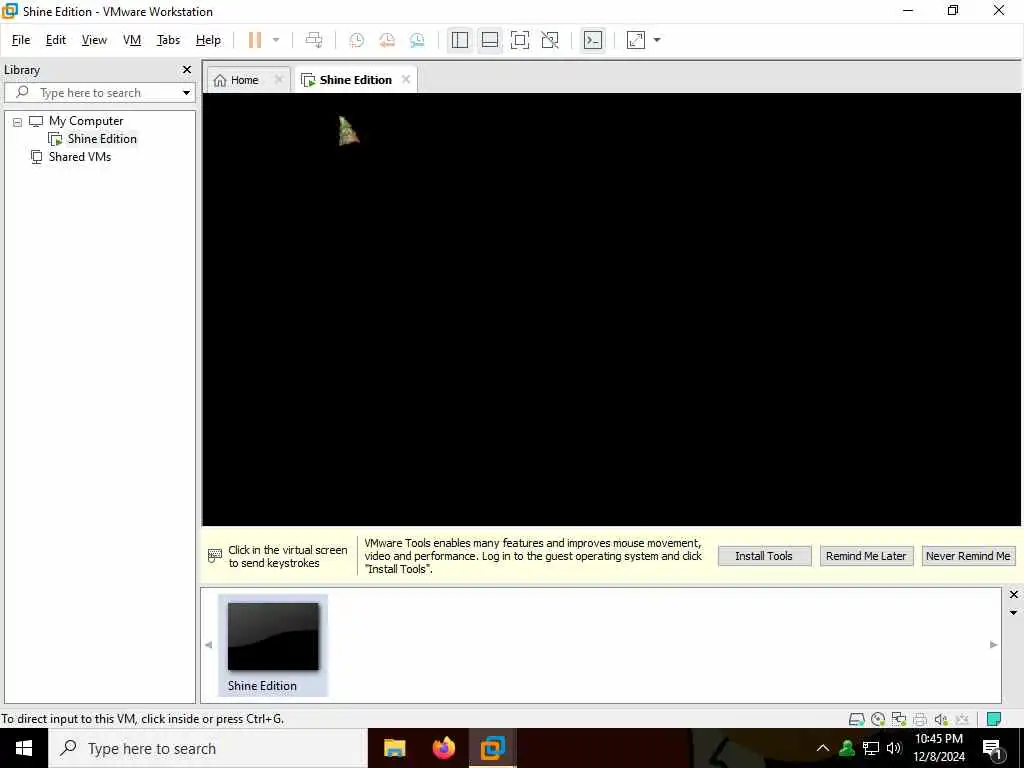This screenshot has width=1024, height=768.
Task: Click the CD/DVD drive status icon
Action: pyautogui.click(x=878, y=719)
